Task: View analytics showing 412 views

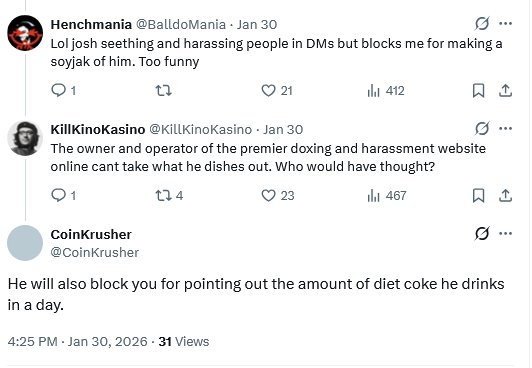Action: [x=386, y=91]
